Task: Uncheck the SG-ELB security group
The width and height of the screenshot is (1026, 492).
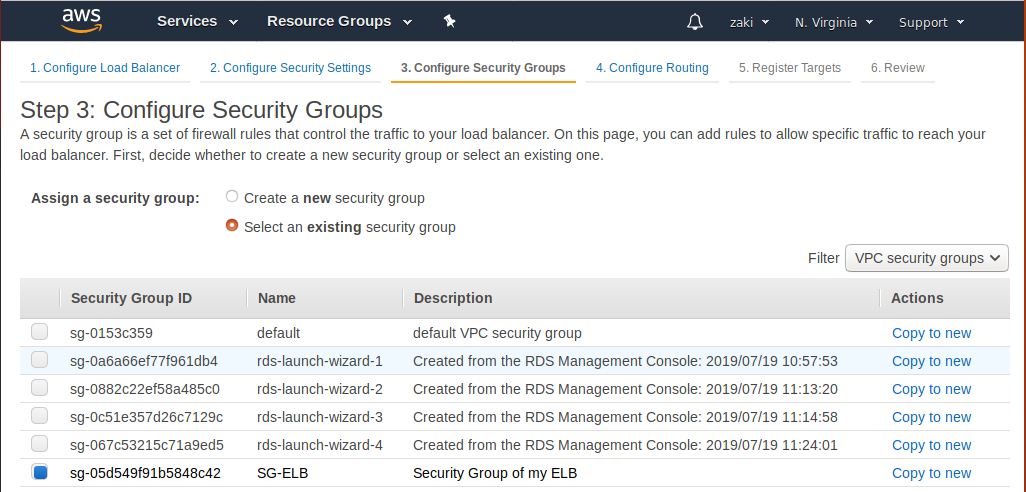Action: (x=39, y=472)
